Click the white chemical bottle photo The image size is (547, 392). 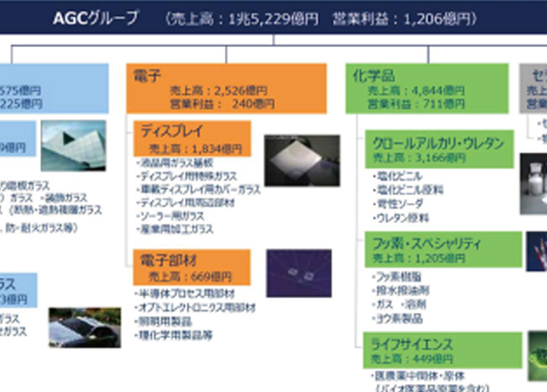533,183
